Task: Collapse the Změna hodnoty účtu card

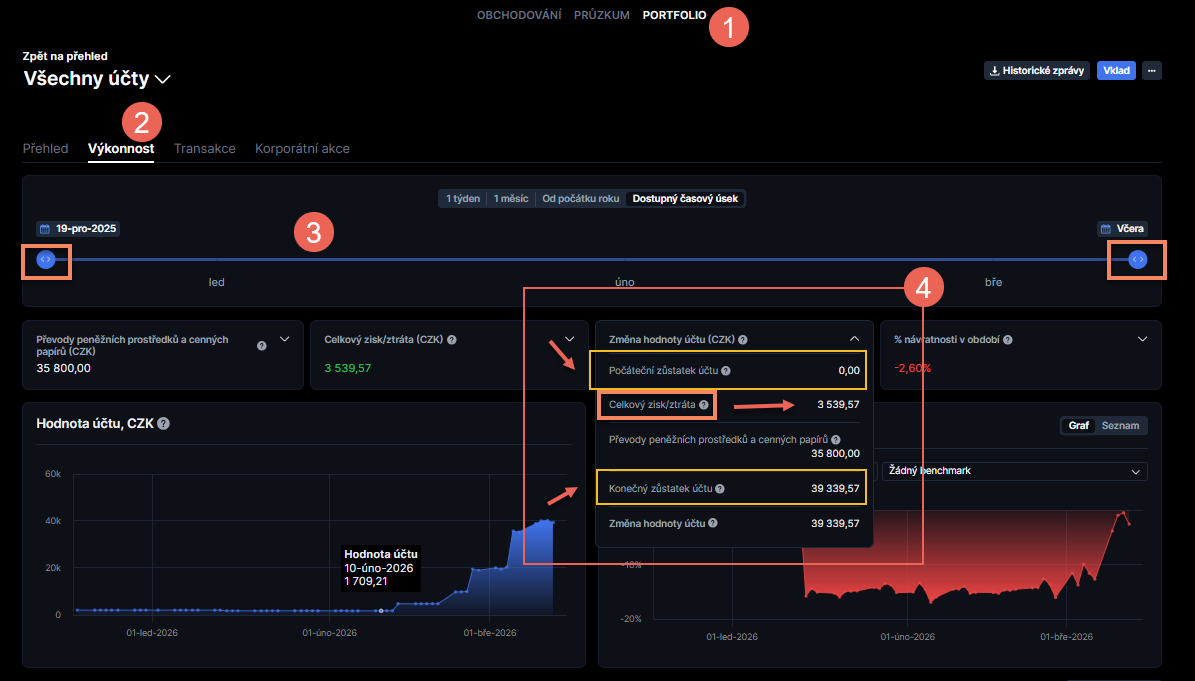Action: 854,339
